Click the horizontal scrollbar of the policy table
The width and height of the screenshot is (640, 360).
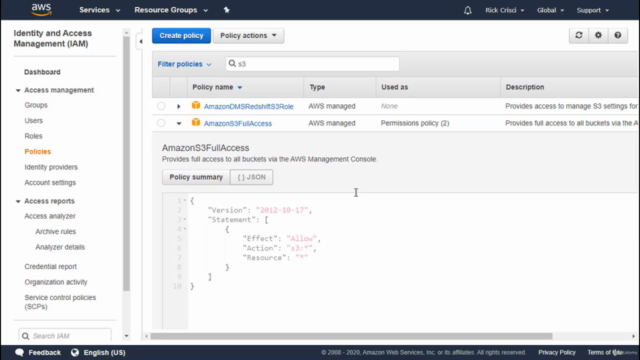click(x=351, y=336)
